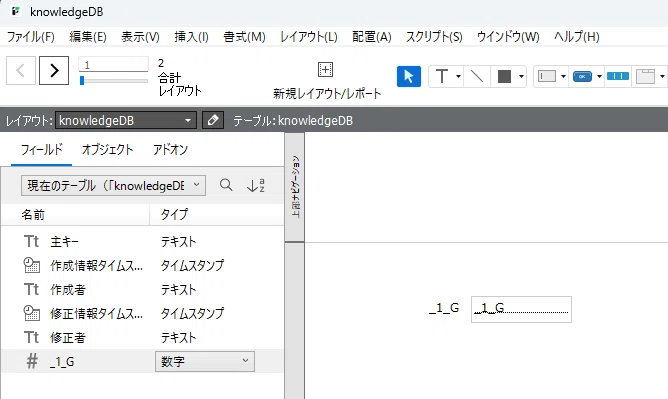Select the Field/control tool
The image size is (668, 399).
point(547,77)
